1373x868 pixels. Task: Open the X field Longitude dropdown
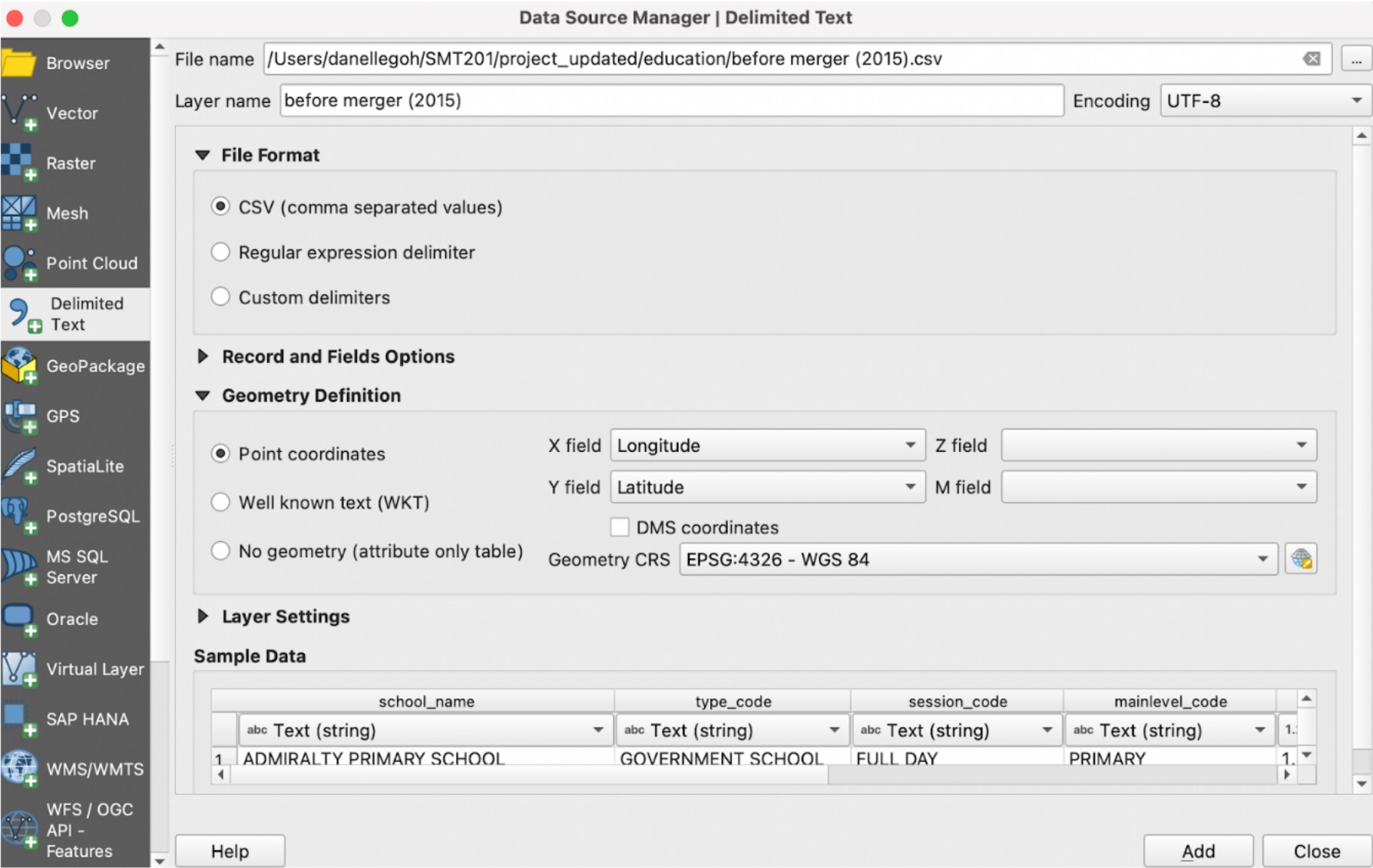click(x=766, y=446)
